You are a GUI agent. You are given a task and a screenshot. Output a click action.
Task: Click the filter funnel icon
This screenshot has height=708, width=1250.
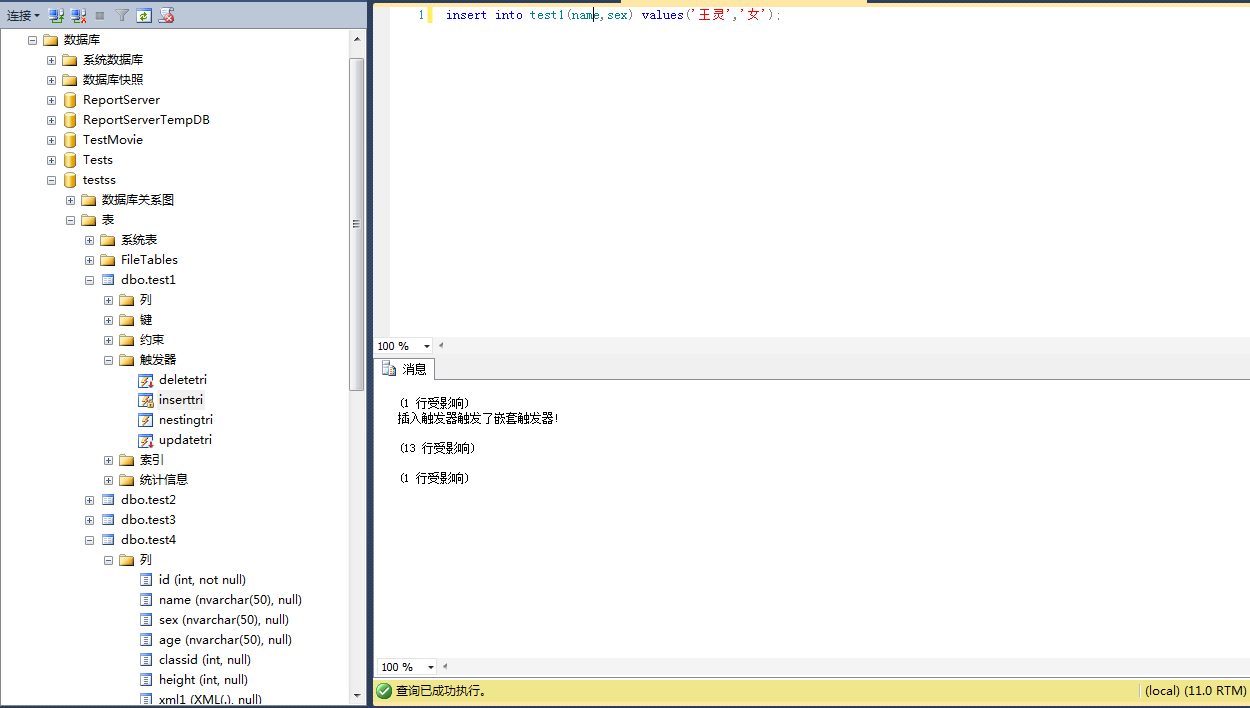(x=122, y=15)
